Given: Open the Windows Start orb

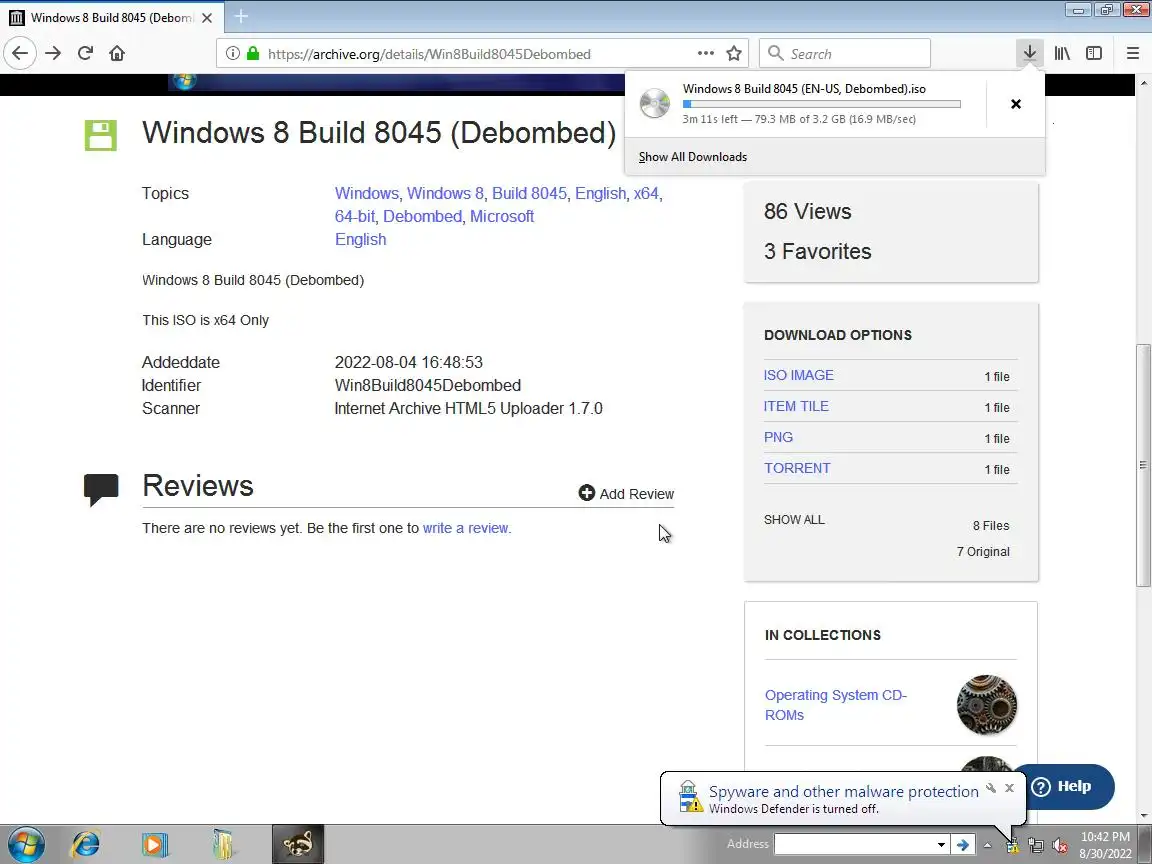Looking at the screenshot, I should pyautogui.click(x=26, y=844).
